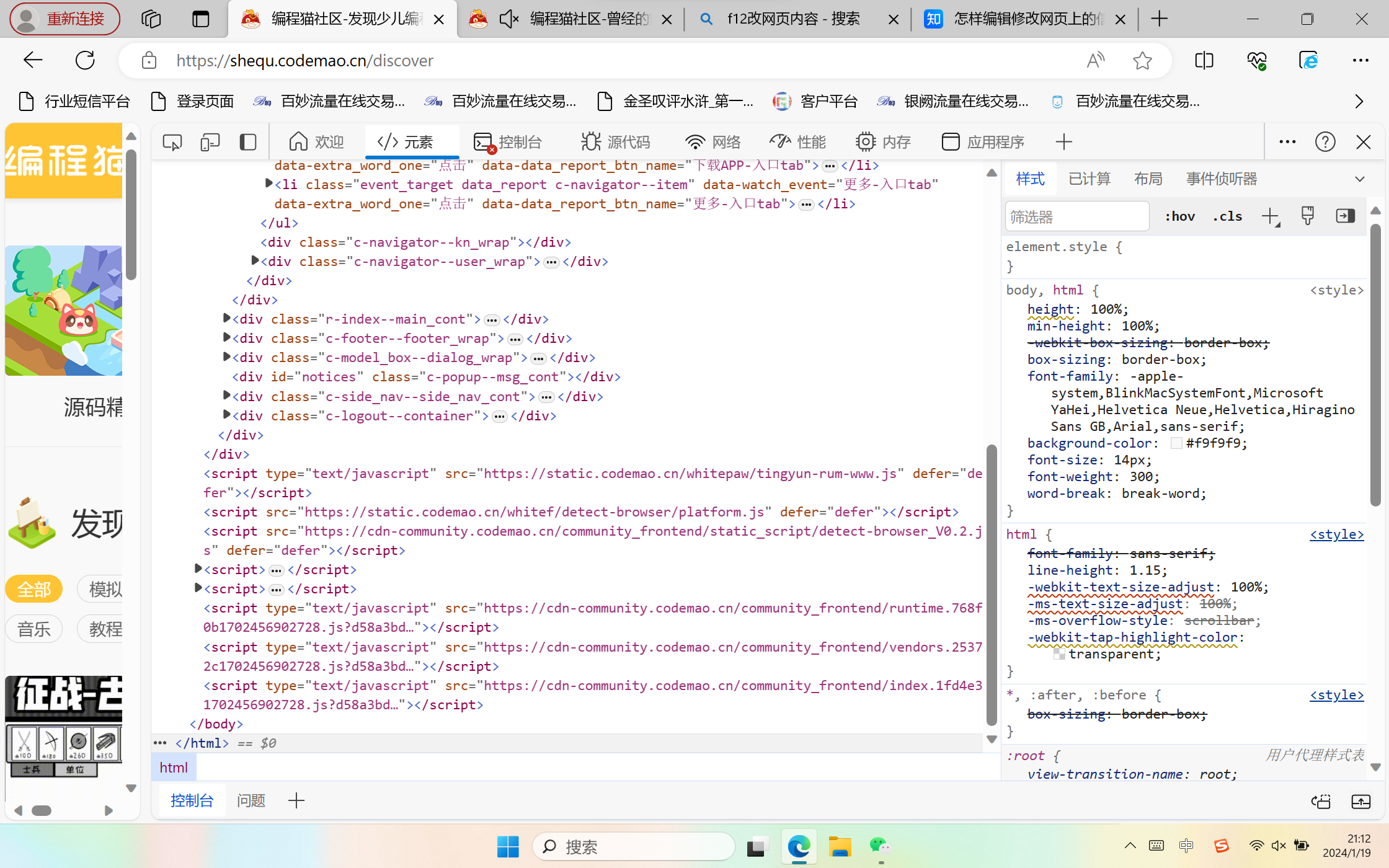
Task: Show more bookmarks bar items
Action: pos(1359,101)
